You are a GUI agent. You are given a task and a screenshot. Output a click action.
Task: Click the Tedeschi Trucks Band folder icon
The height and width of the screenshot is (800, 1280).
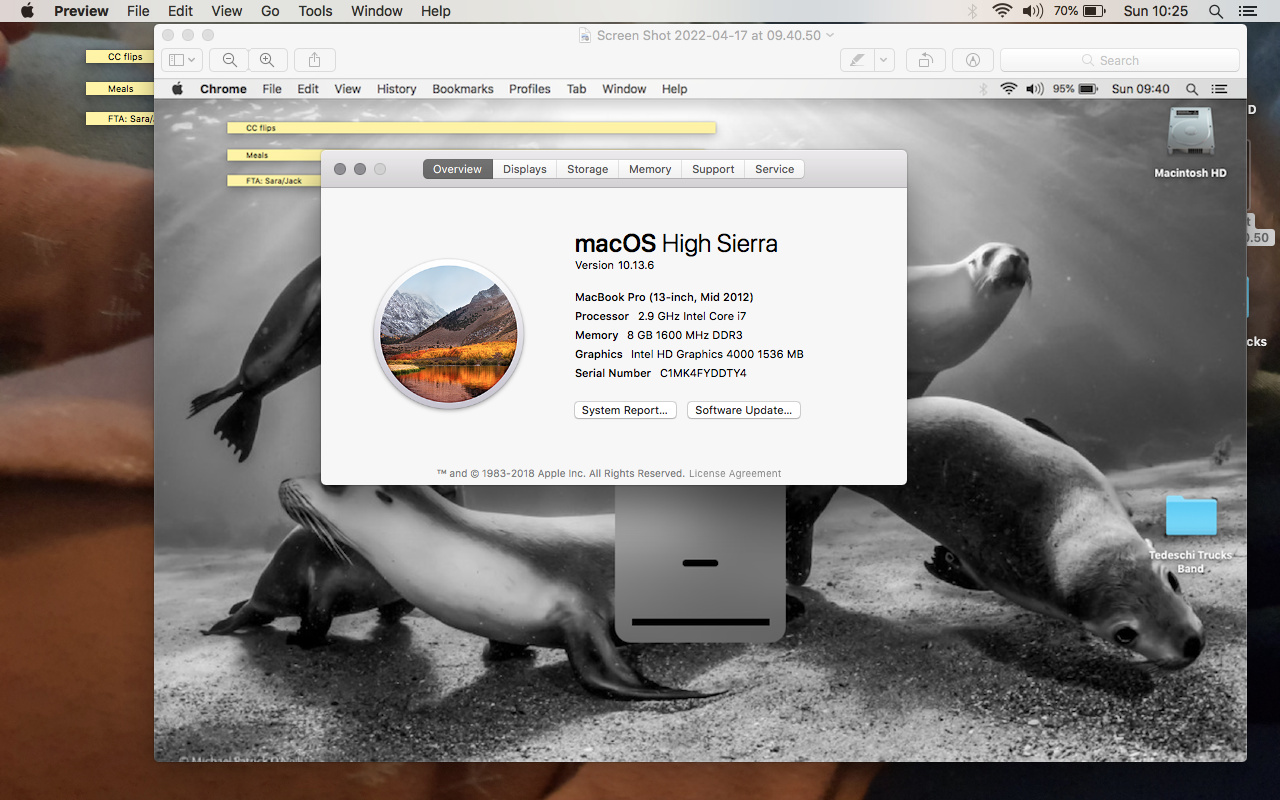click(x=1191, y=515)
